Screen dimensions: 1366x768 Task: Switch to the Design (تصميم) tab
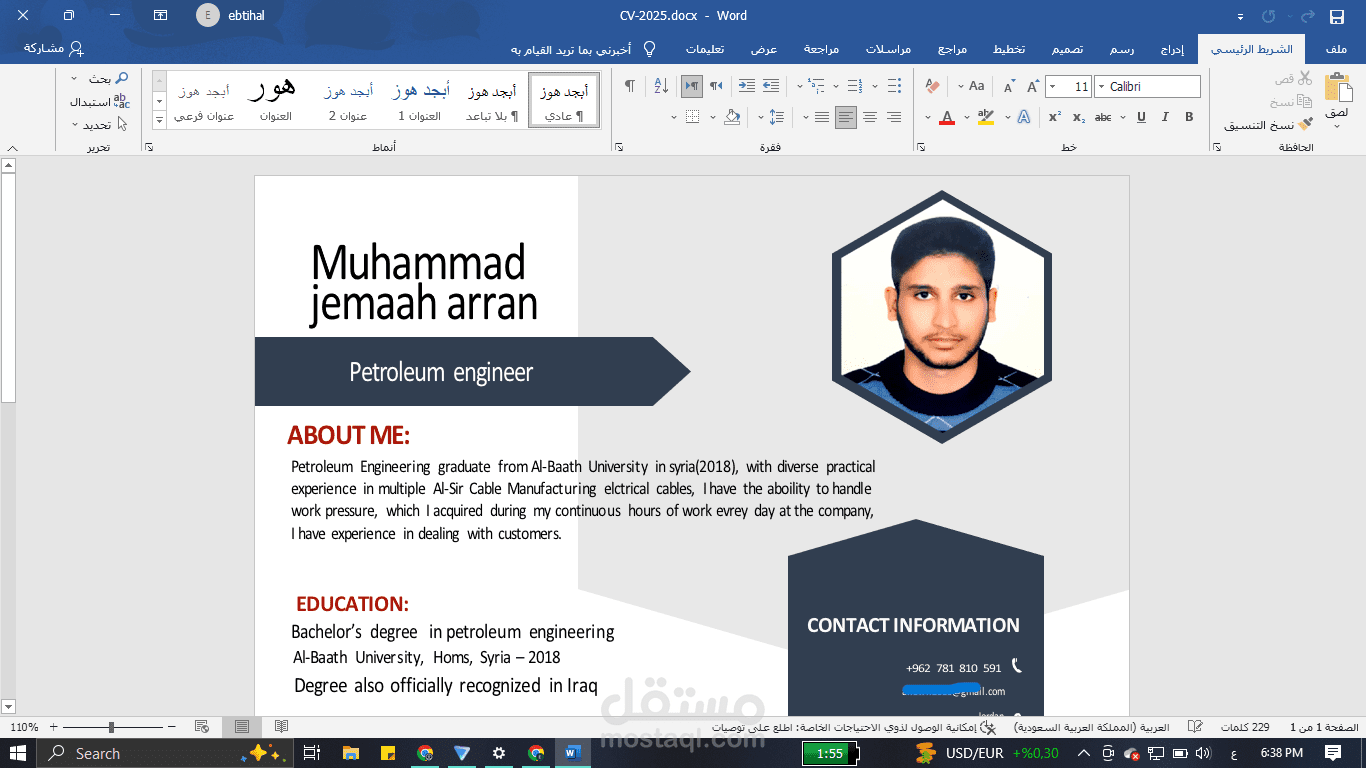(1067, 49)
